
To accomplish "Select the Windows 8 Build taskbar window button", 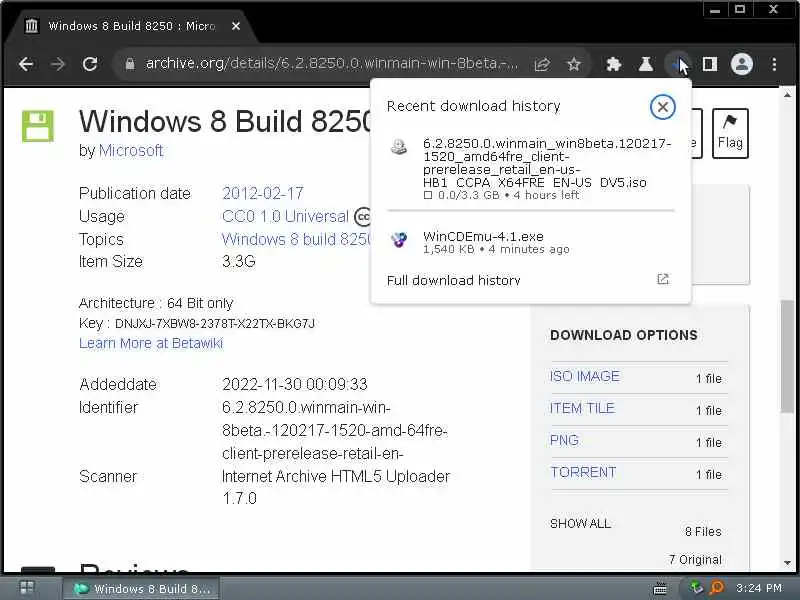I will point(141,589).
